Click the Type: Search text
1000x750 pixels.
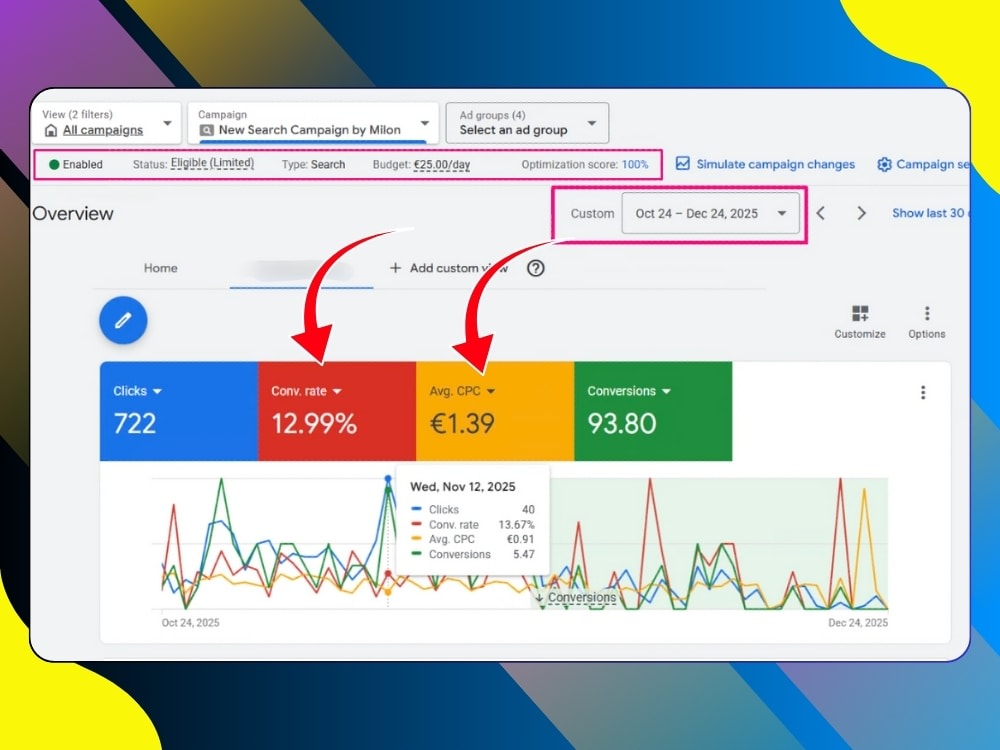point(313,165)
